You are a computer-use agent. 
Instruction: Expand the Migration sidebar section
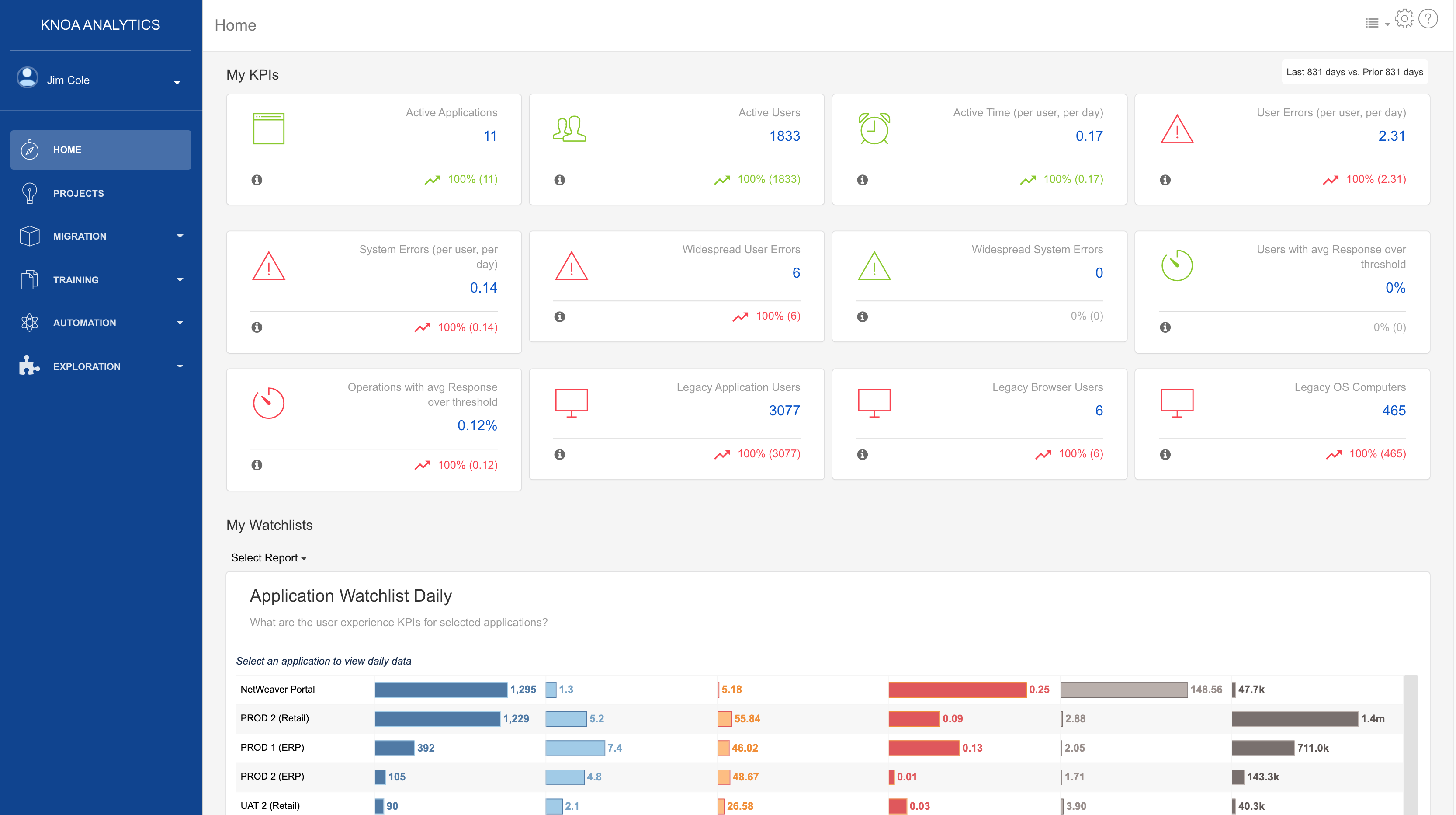click(x=180, y=236)
